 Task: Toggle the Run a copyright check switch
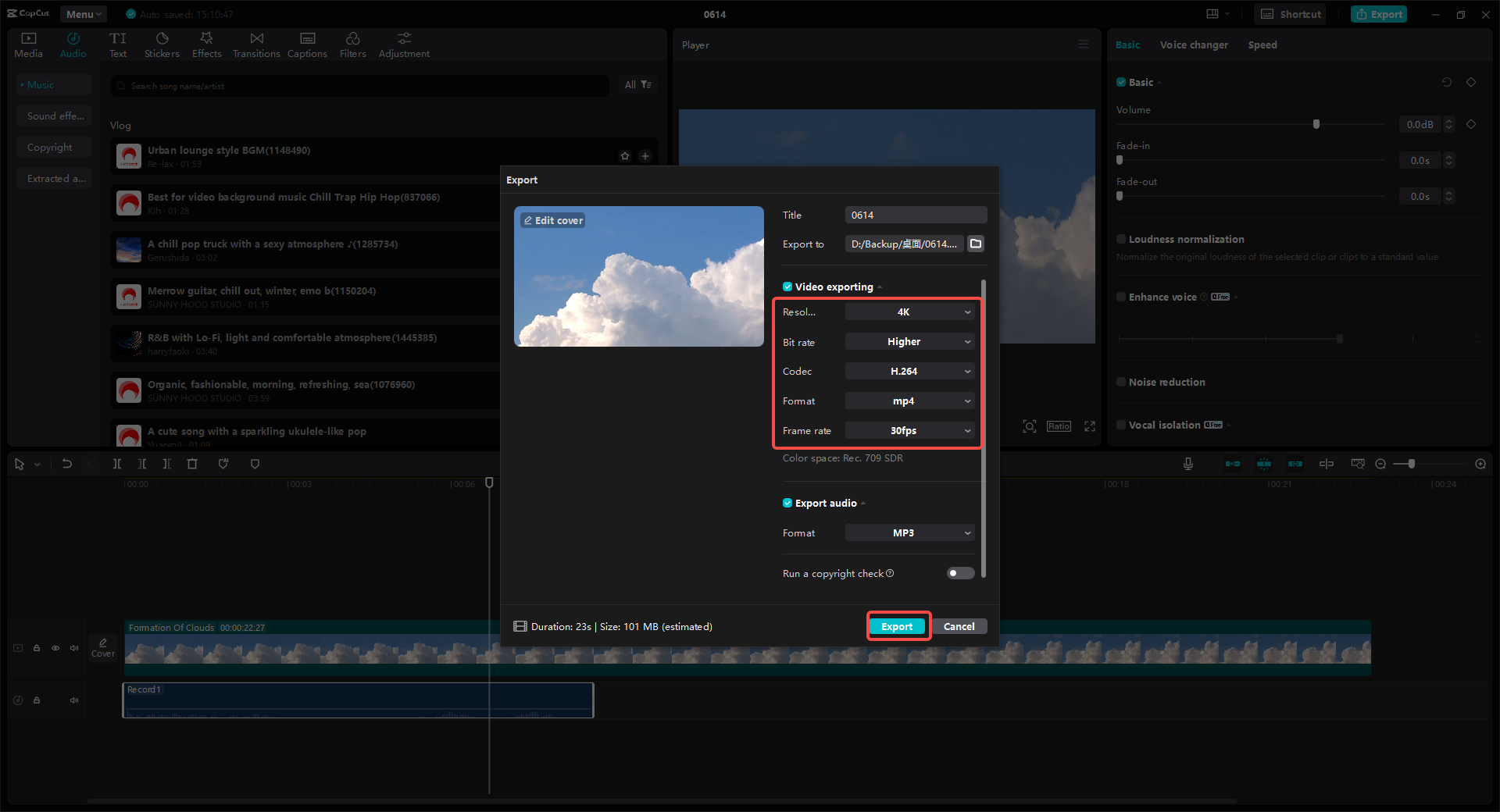click(959, 573)
